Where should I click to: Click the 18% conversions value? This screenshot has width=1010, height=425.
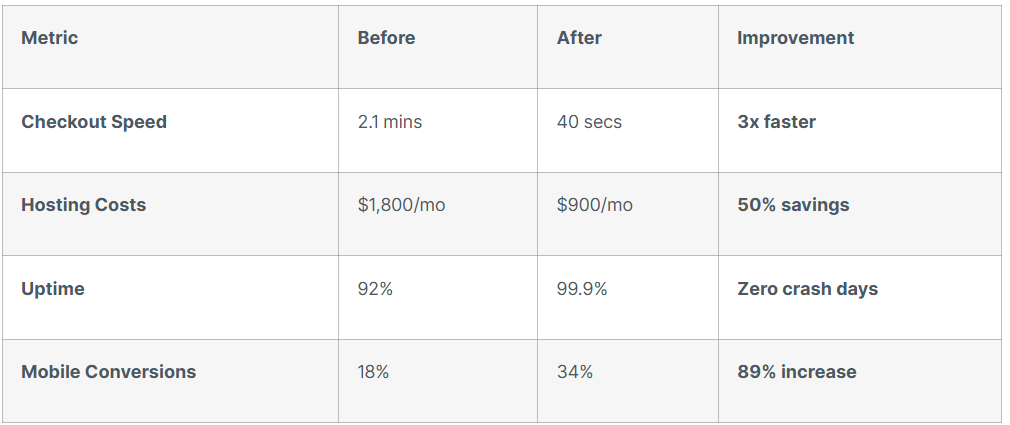373,372
